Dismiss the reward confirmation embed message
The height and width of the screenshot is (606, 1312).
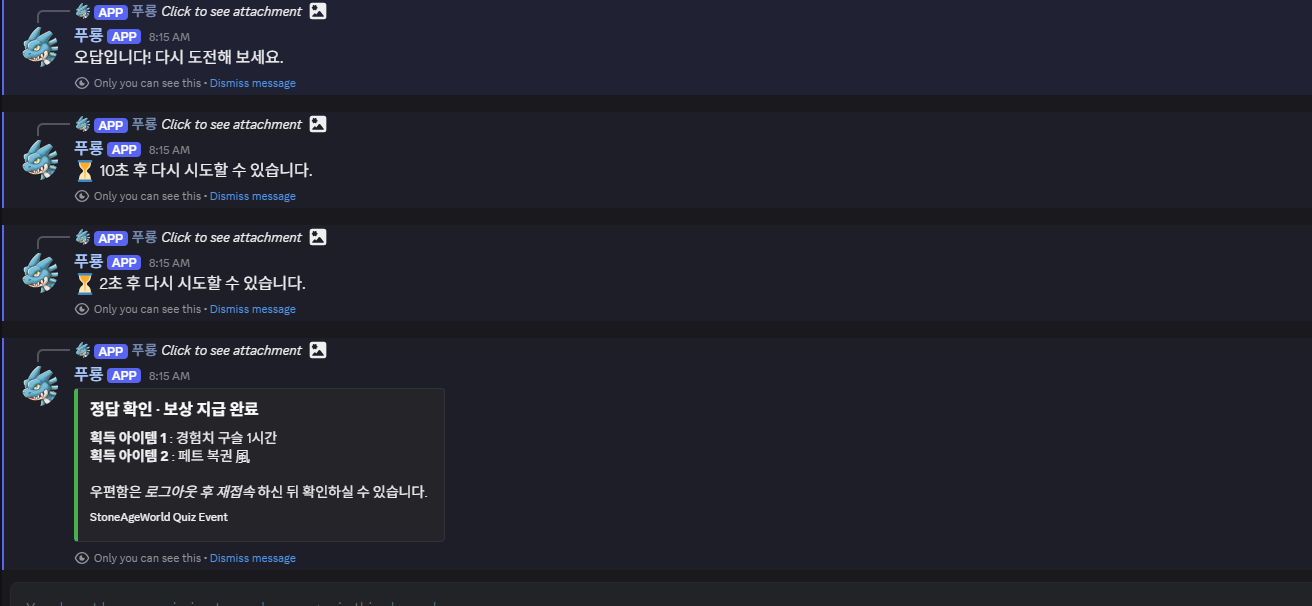tap(252, 558)
